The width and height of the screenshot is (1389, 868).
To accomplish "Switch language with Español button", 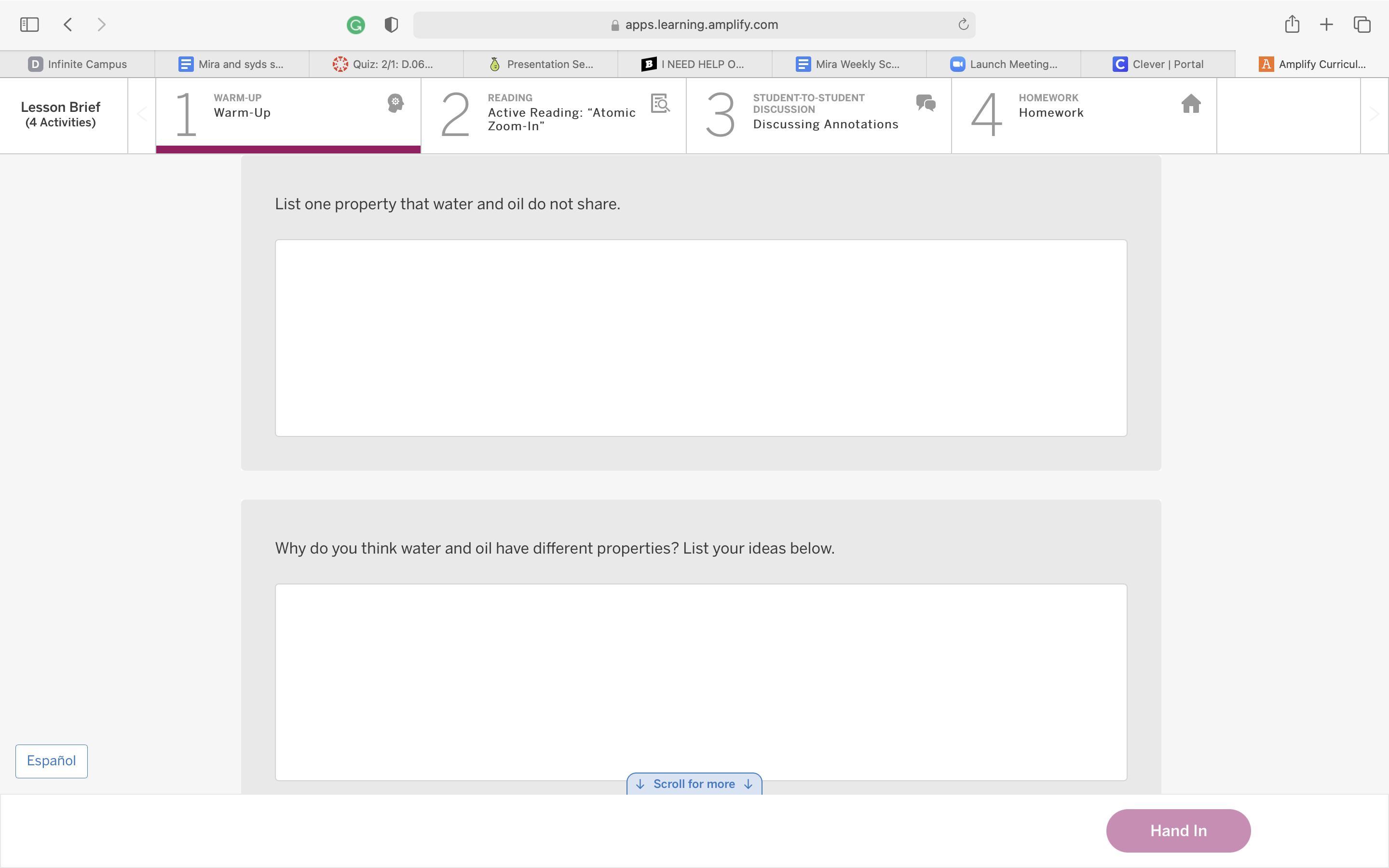I will 52,761.
